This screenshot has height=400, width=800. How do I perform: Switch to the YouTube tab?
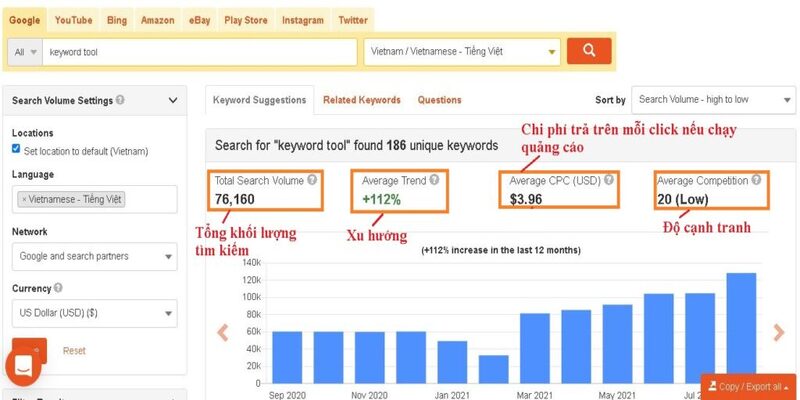[x=73, y=20]
